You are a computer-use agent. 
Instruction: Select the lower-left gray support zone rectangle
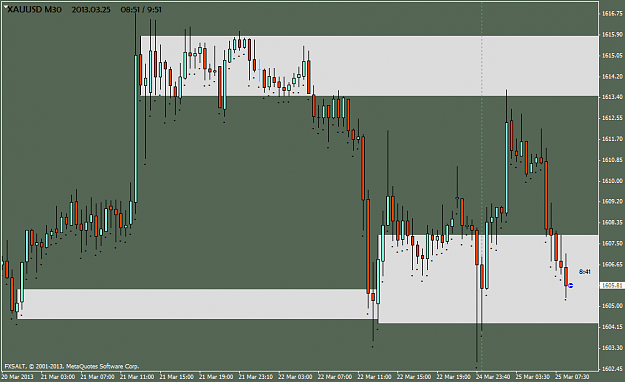point(197,304)
